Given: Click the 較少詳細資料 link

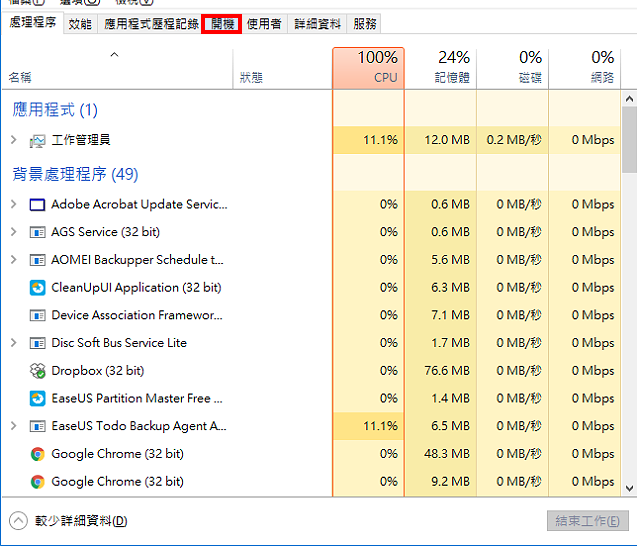Looking at the screenshot, I should (x=81, y=521).
